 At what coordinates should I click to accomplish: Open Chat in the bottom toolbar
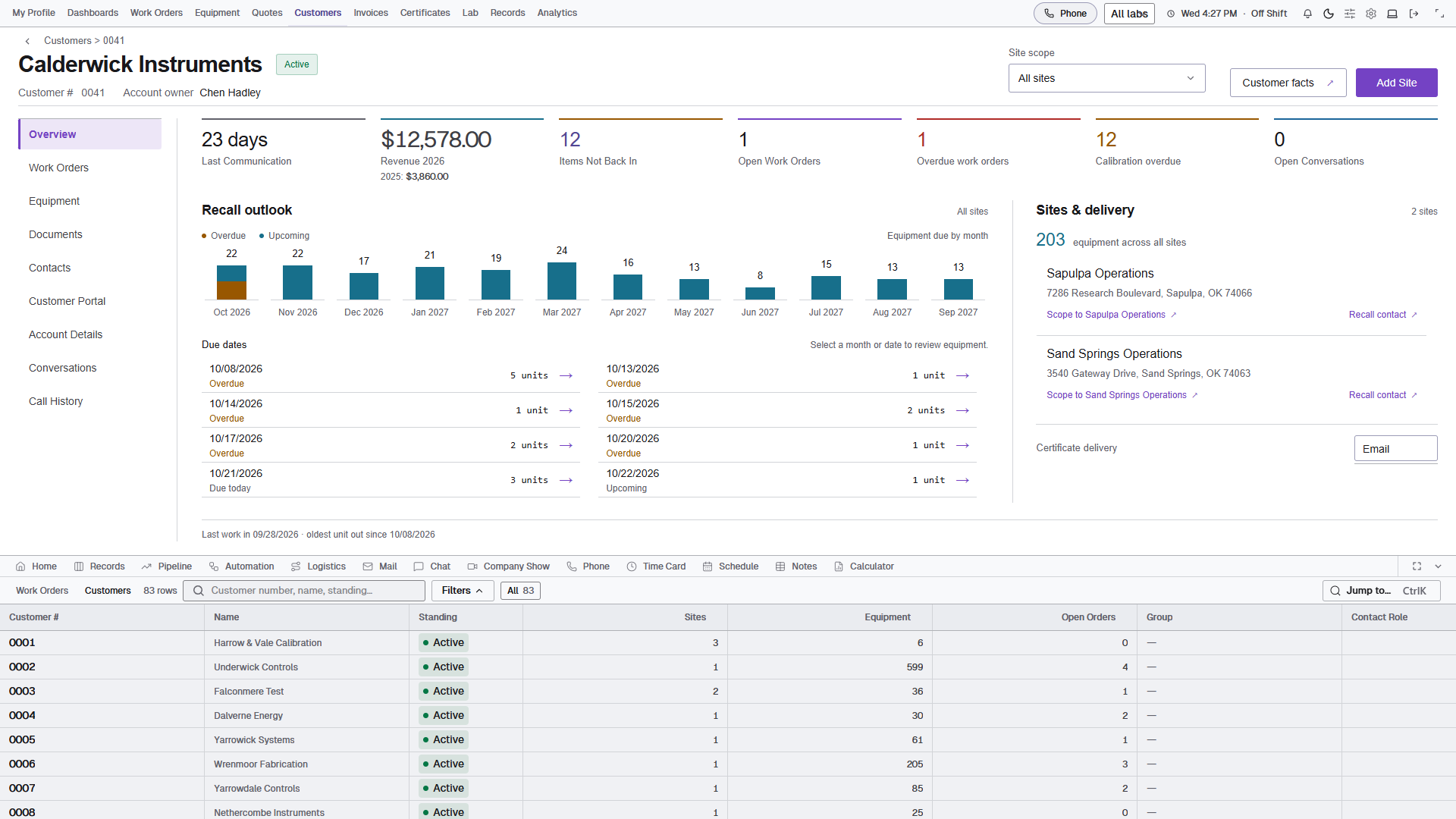pyautogui.click(x=431, y=566)
